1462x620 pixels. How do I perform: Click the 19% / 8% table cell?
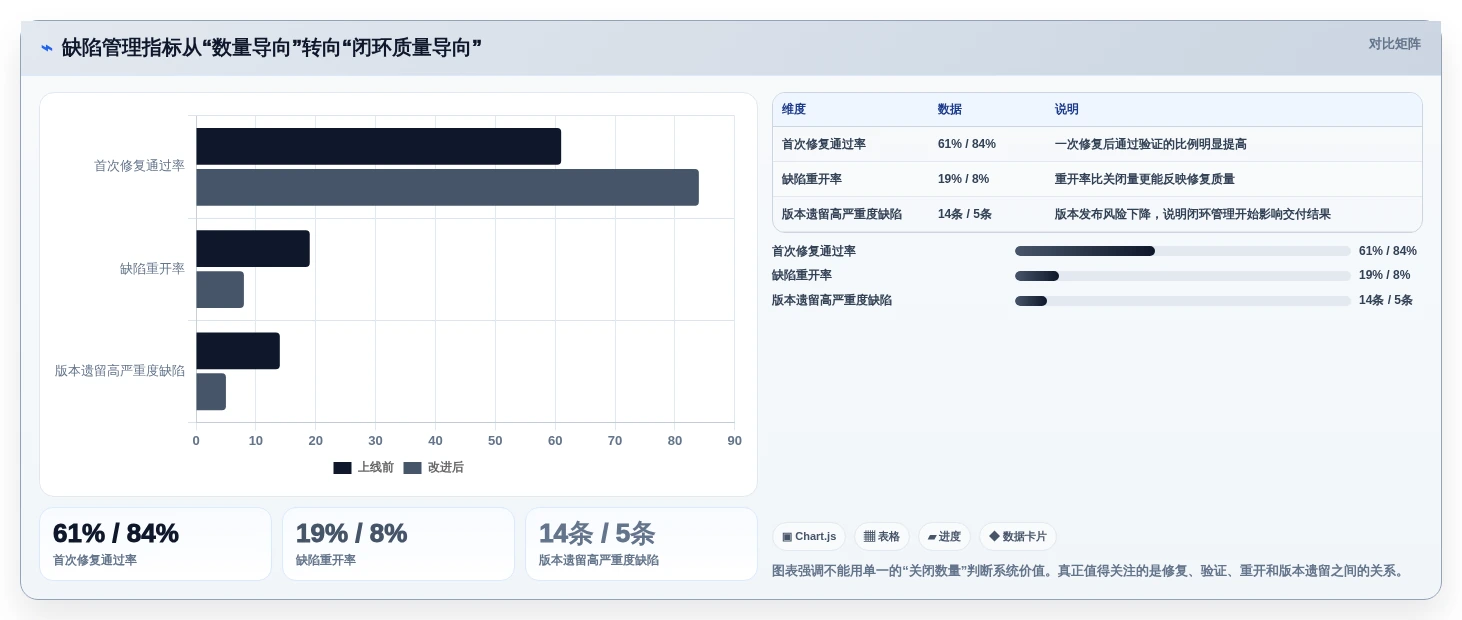tap(964, 179)
